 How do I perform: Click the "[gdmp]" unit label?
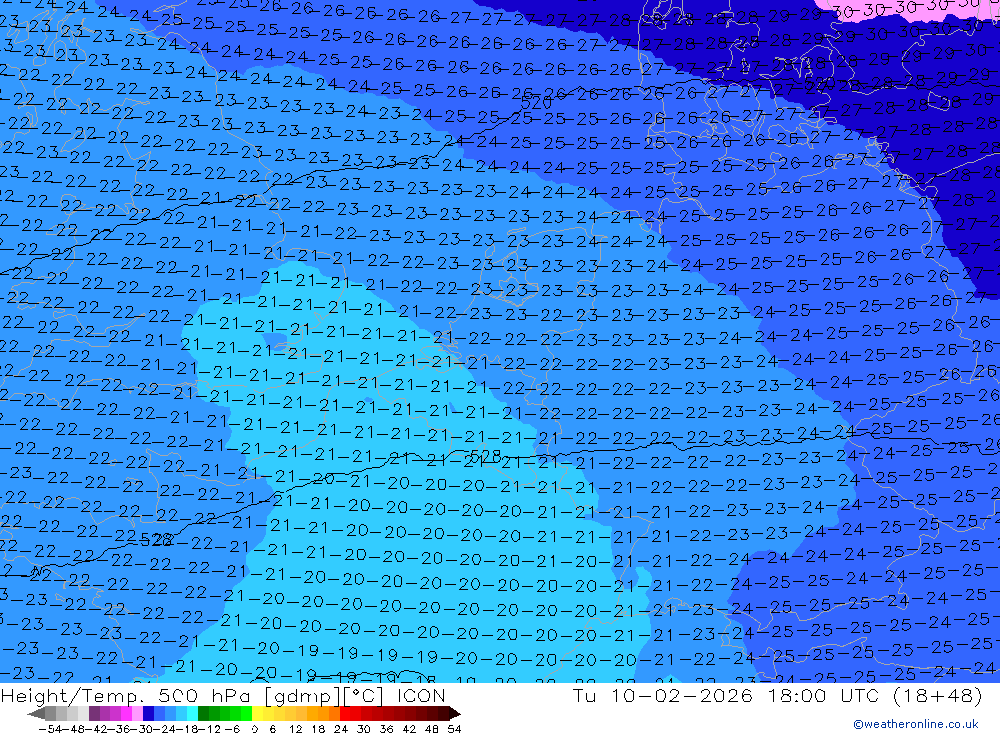click(x=302, y=696)
